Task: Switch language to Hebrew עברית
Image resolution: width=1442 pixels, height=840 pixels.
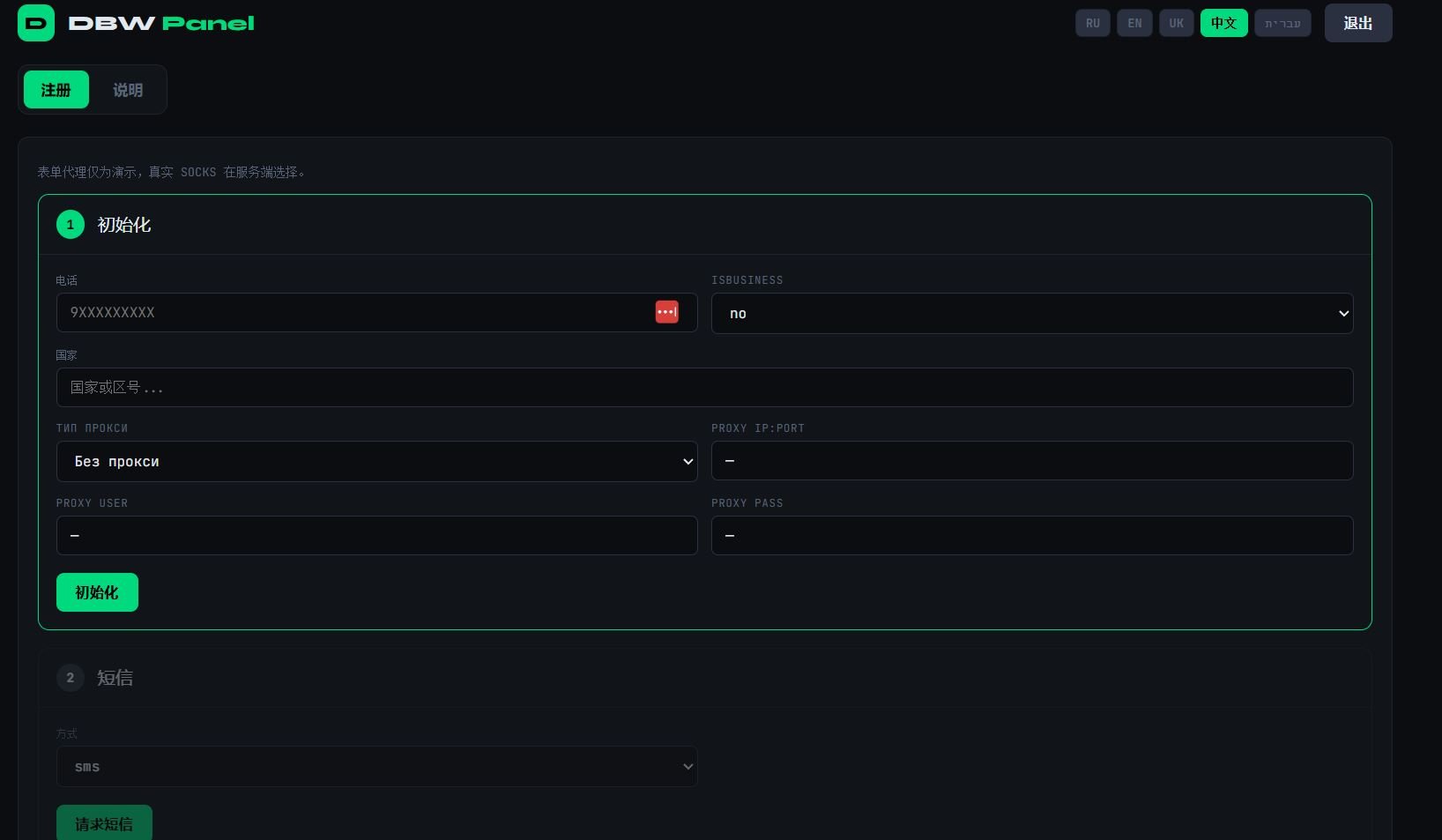Action: click(1282, 23)
